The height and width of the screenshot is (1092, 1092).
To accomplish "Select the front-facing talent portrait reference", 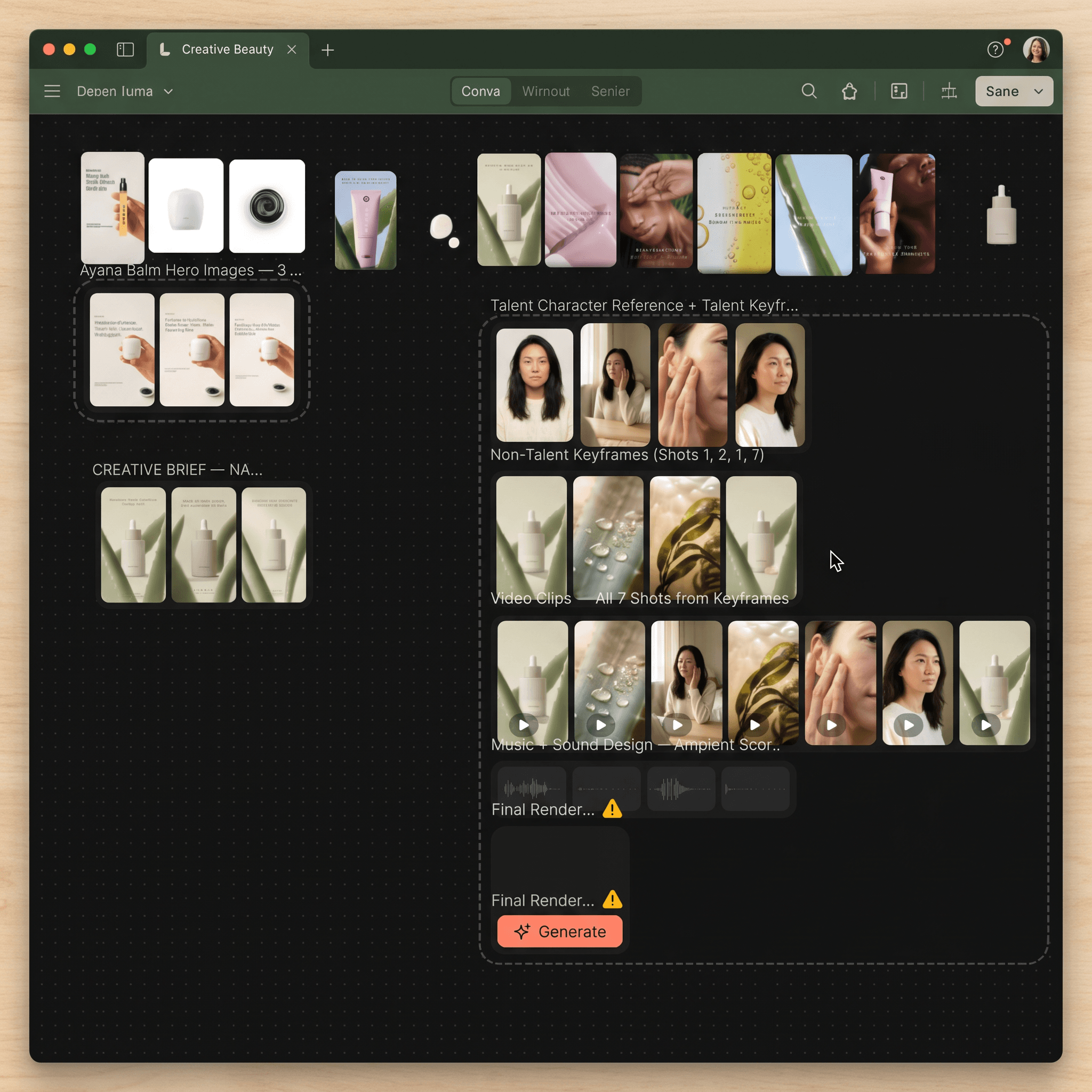I will click(x=534, y=384).
